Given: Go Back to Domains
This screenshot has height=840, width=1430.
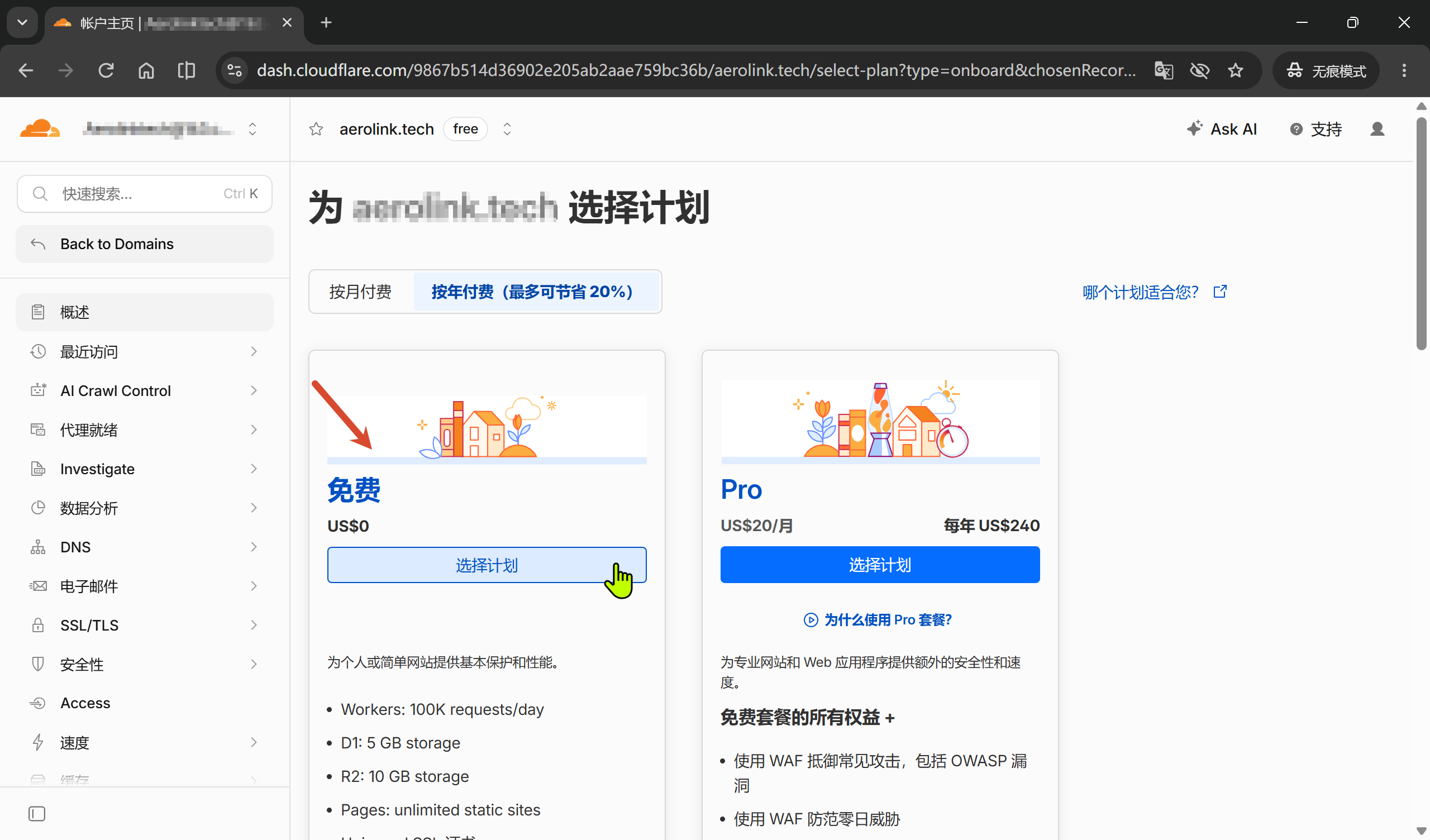Looking at the screenshot, I should (x=144, y=244).
